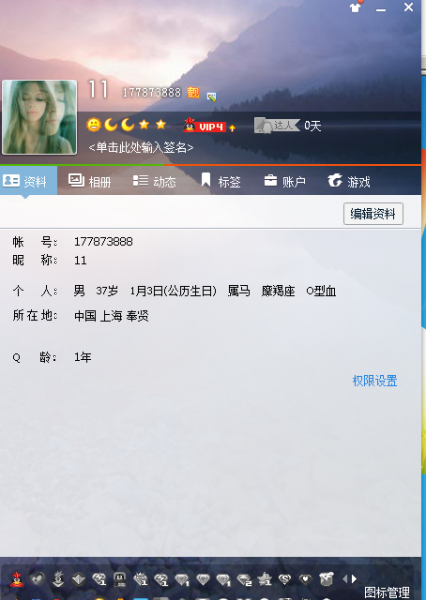Click the red QQ member icon in icon bar
Screen dimensions: 426x600
click(16, 579)
